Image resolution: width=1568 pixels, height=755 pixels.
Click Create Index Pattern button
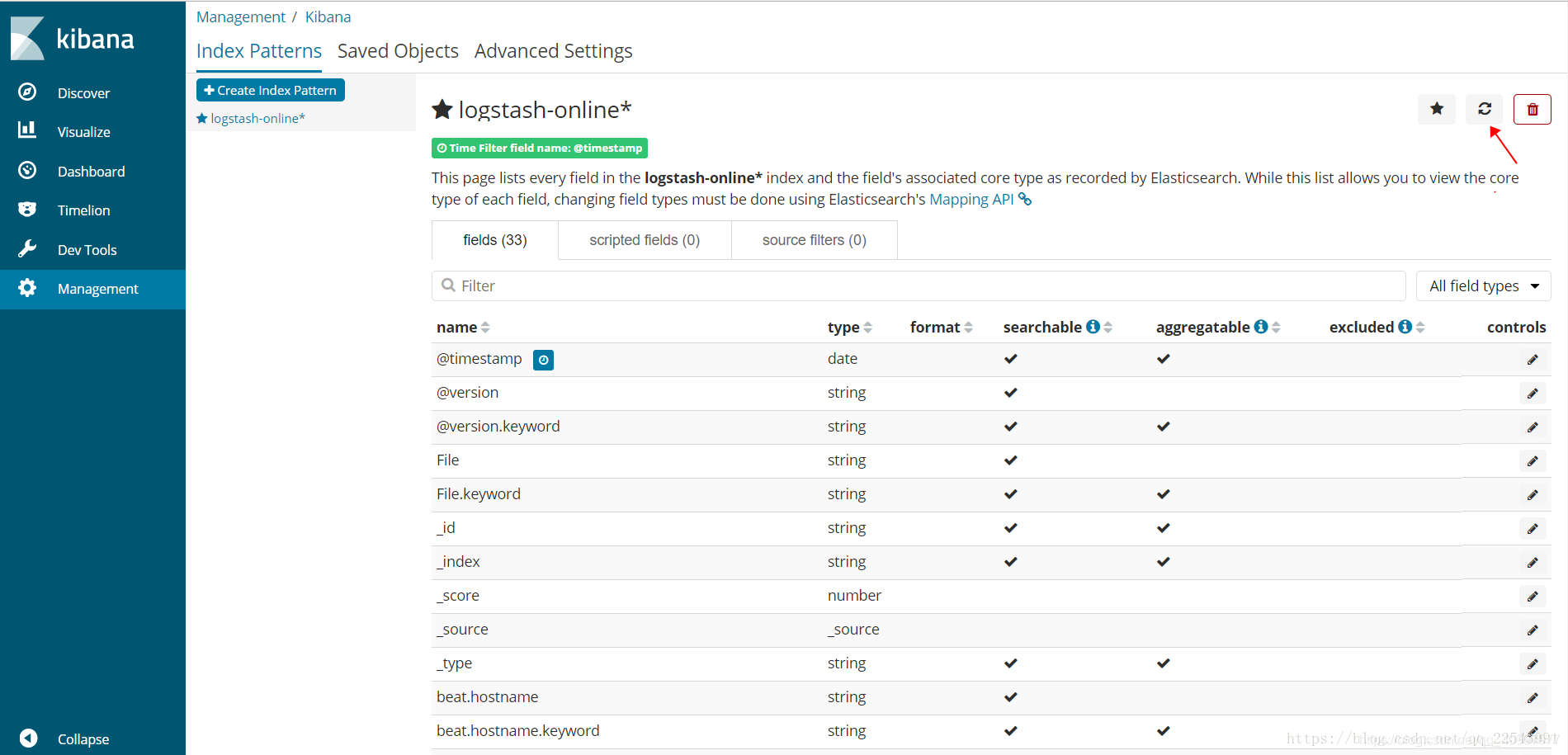pos(271,90)
